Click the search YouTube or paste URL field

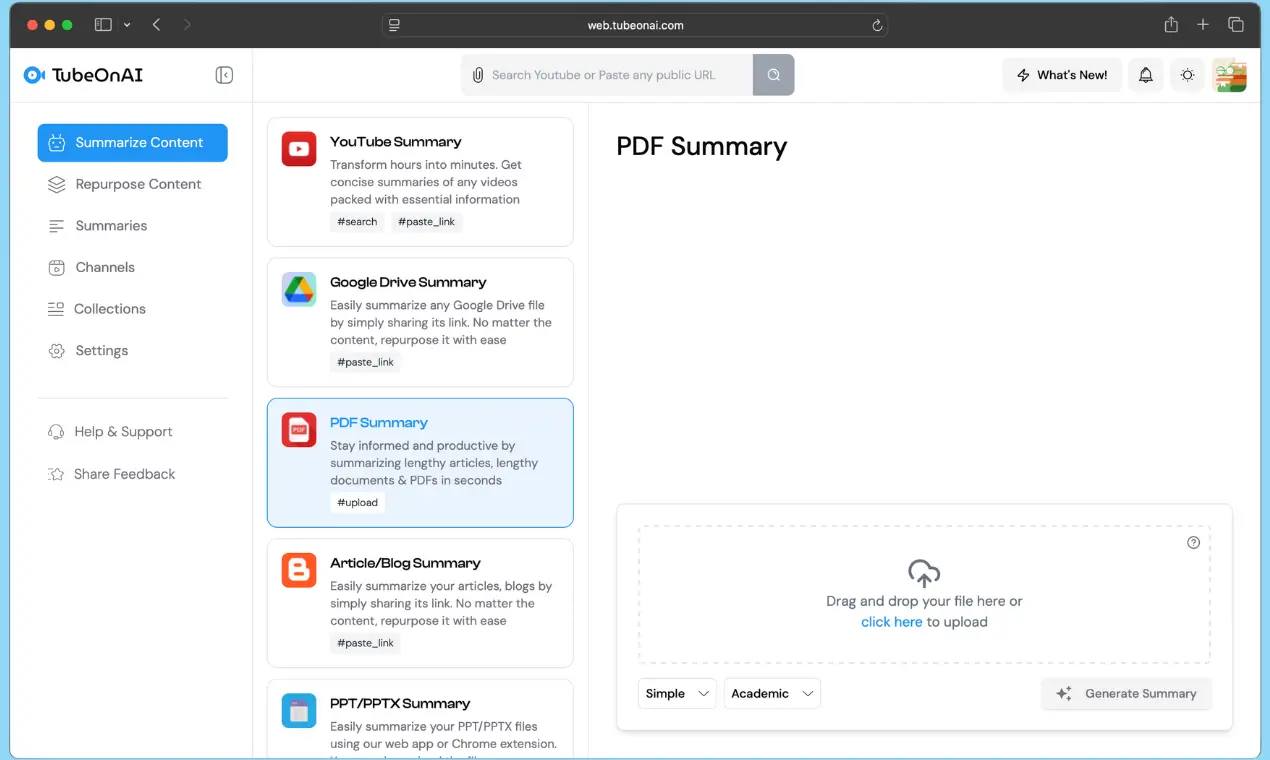[607, 75]
